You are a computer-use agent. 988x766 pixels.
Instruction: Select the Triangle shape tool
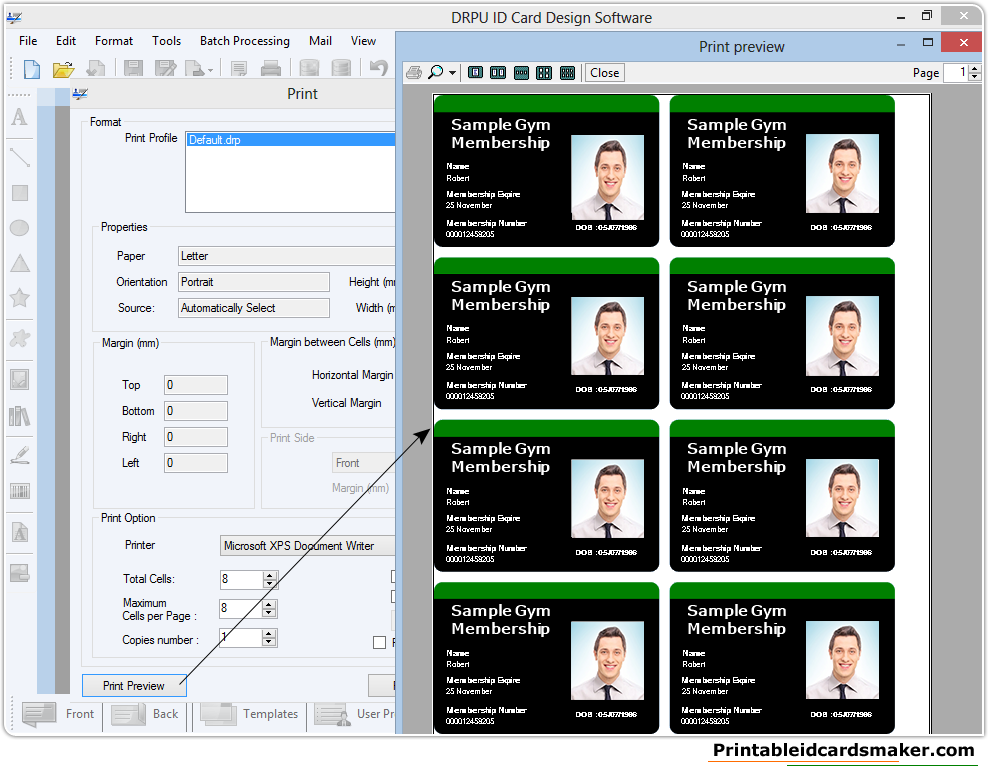coord(20,263)
